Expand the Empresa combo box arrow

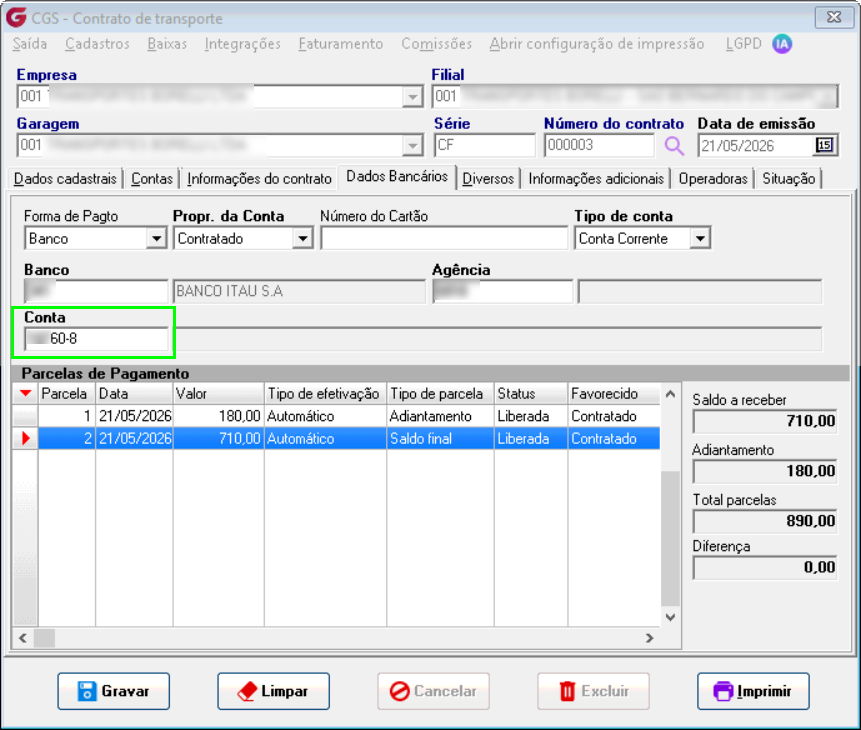coord(412,97)
